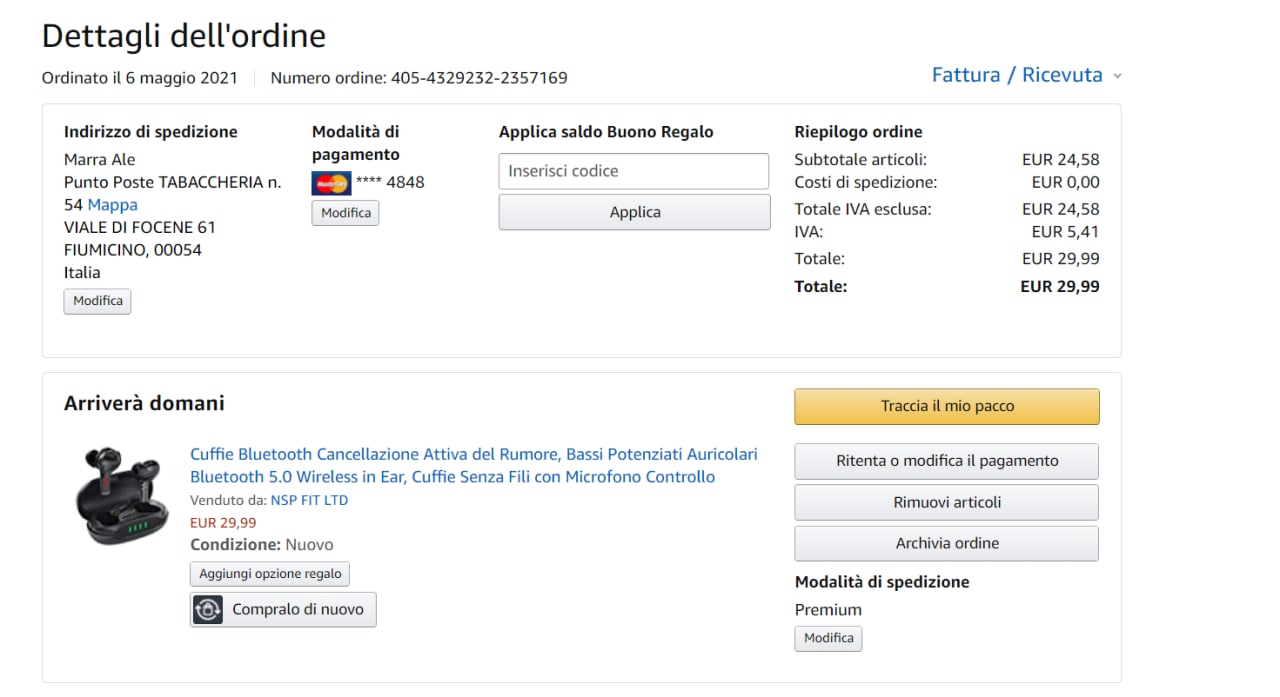Select Ritenta o modifica il pagamento

click(x=947, y=461)
